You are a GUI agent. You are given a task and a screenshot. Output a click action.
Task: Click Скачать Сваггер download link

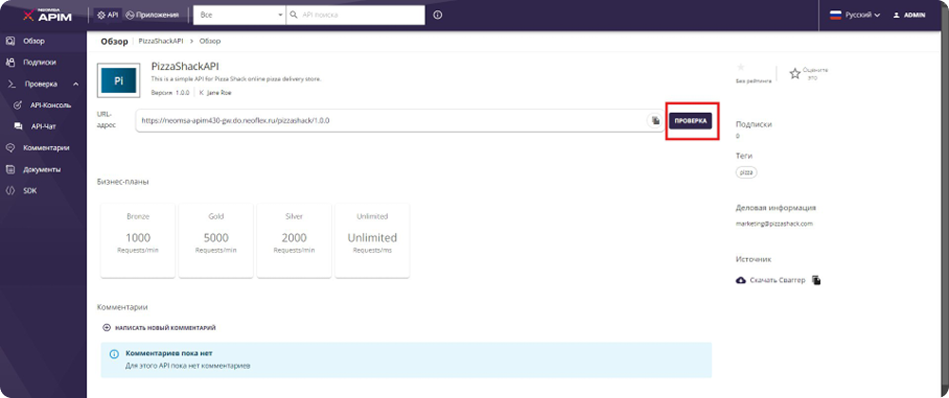point(770,281)
